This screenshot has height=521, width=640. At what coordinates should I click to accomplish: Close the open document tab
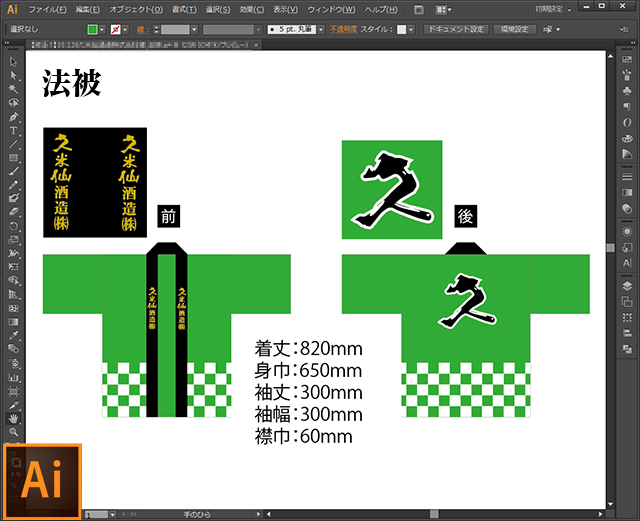[x=256, y=45]
